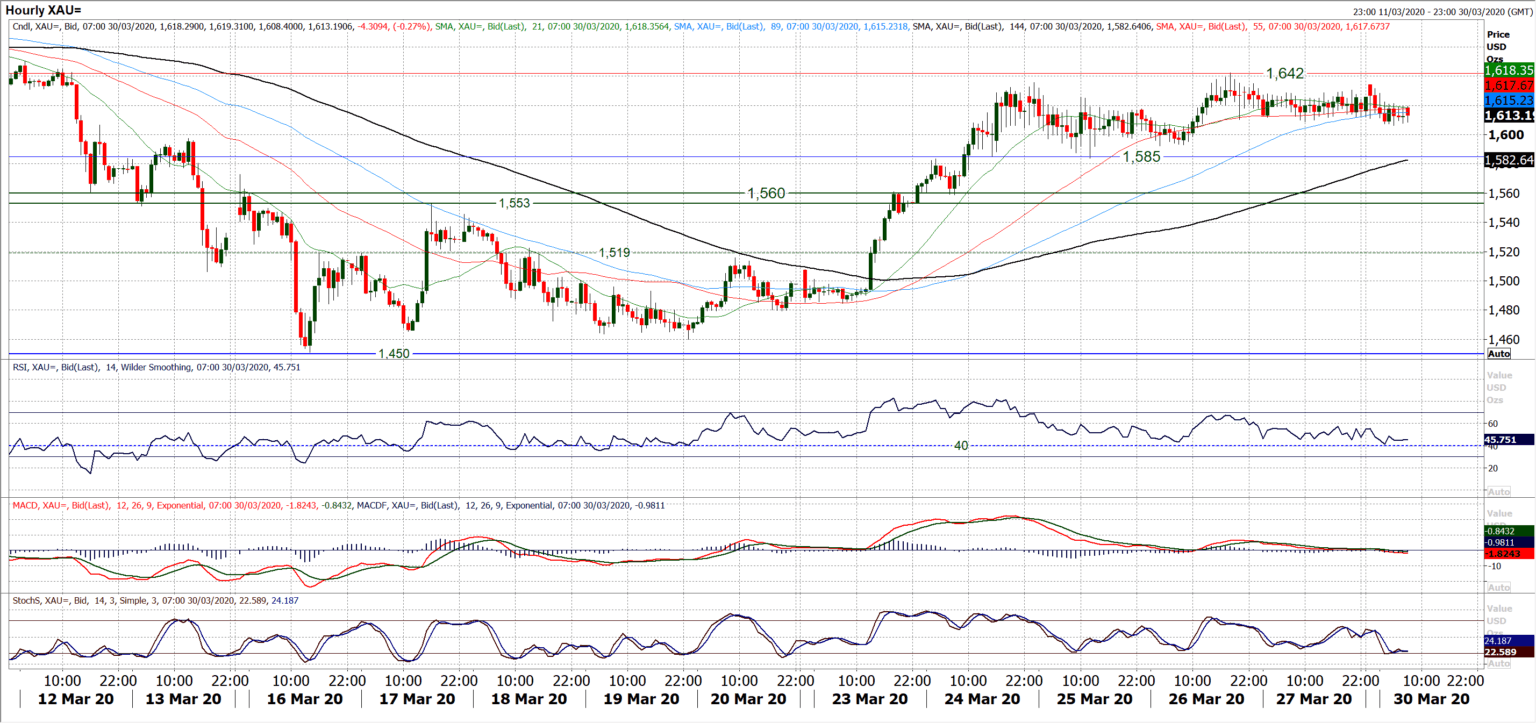Click the 1,642 resistance annotation label
The image size is (1536, 723).
pos(1285,74)
